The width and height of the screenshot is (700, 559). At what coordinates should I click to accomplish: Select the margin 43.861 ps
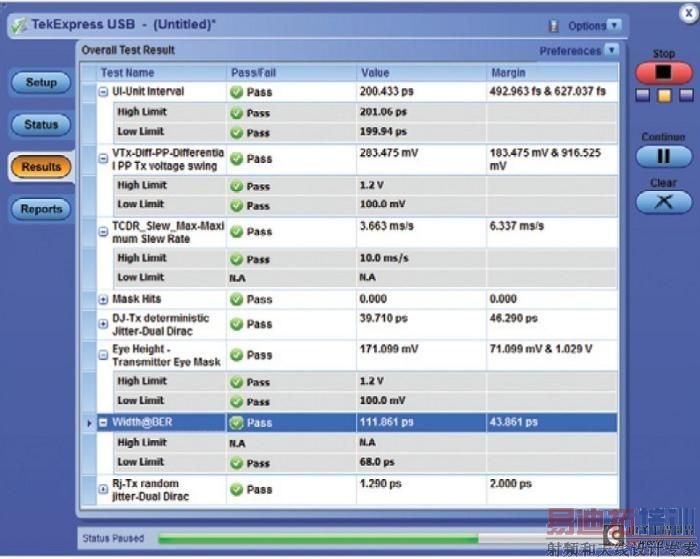(x=513, y=422)
